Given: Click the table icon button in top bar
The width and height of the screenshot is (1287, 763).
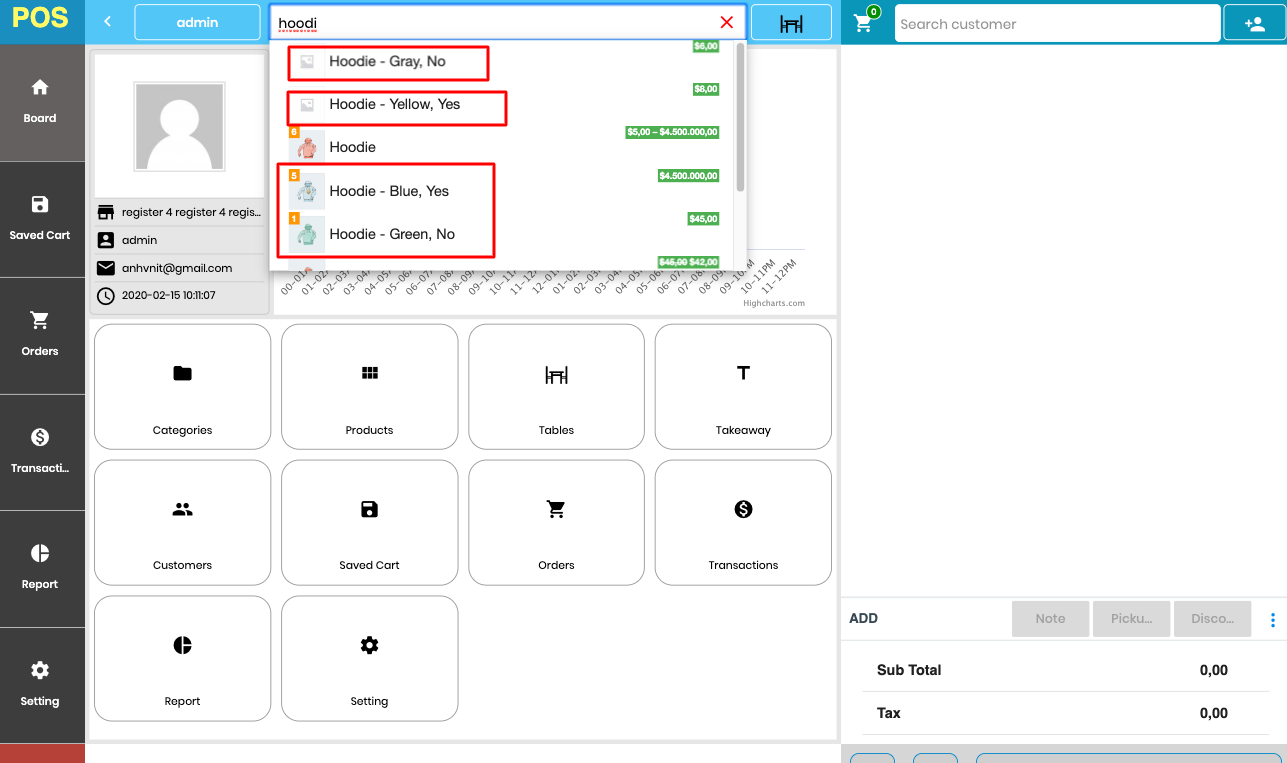Looking at the screenshot, I should (791, 23).
